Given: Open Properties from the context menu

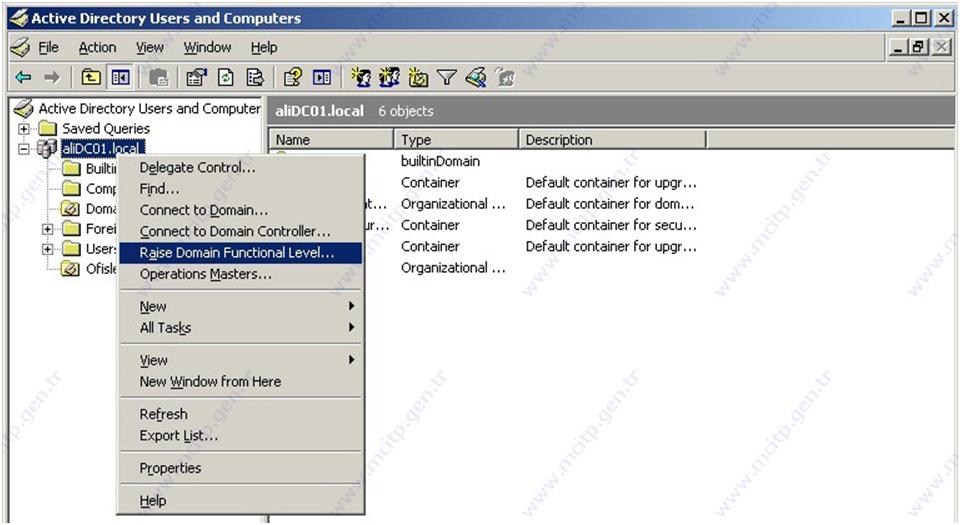Looking at the screenshot, I should tap(241, 468).
